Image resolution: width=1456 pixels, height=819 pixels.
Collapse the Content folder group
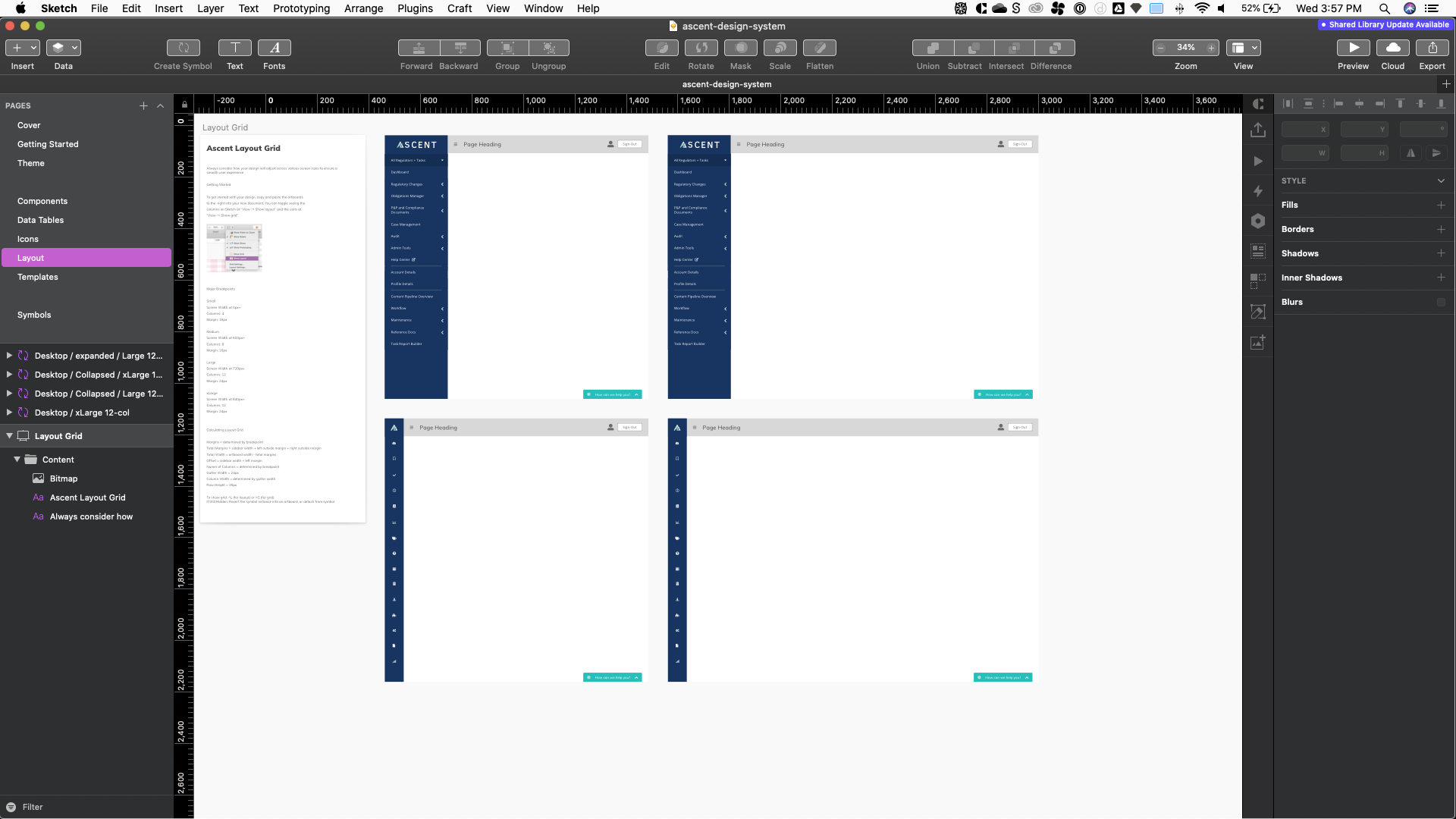(17, 460)
